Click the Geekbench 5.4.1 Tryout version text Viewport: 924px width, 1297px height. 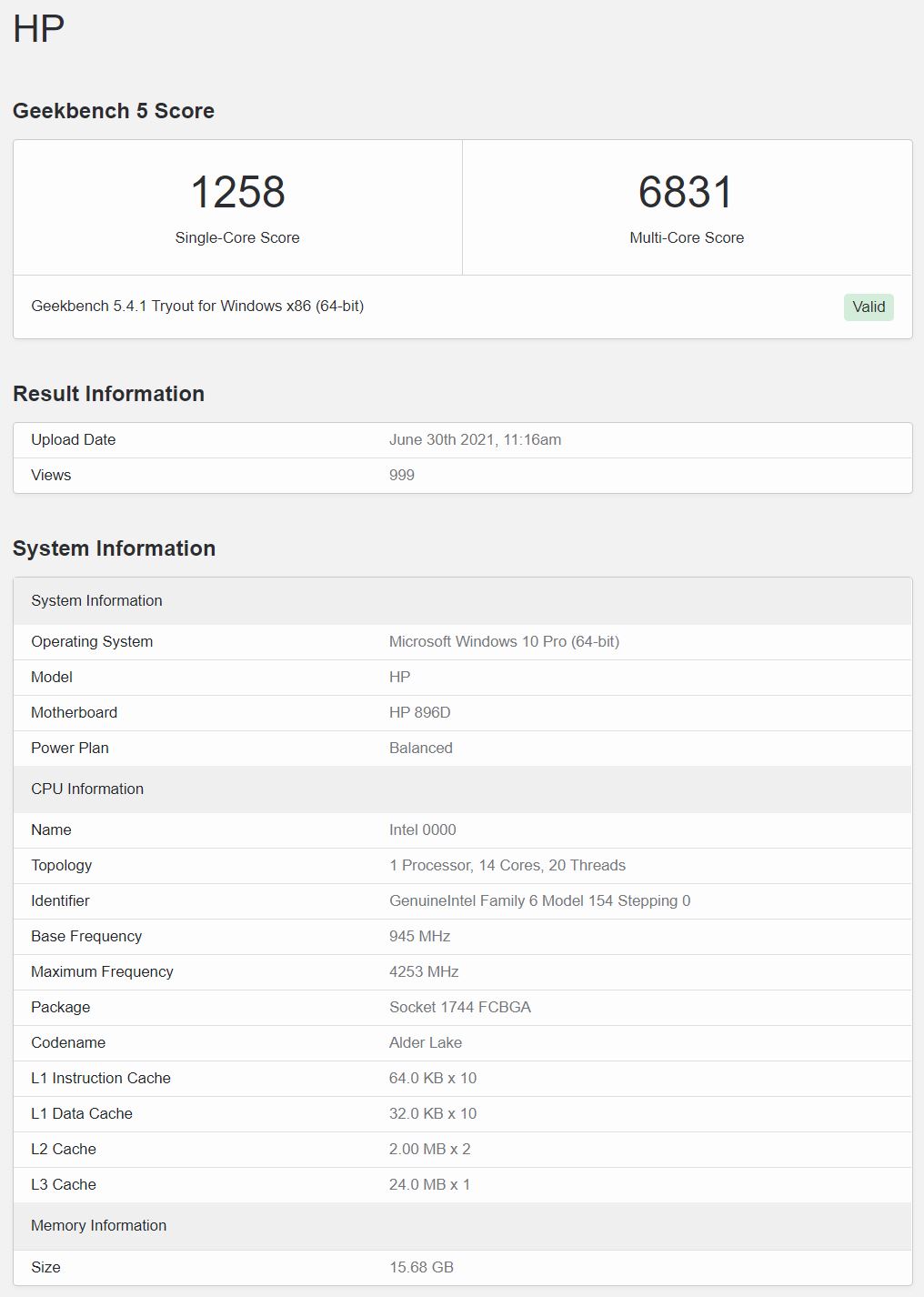tap(197, 306)
